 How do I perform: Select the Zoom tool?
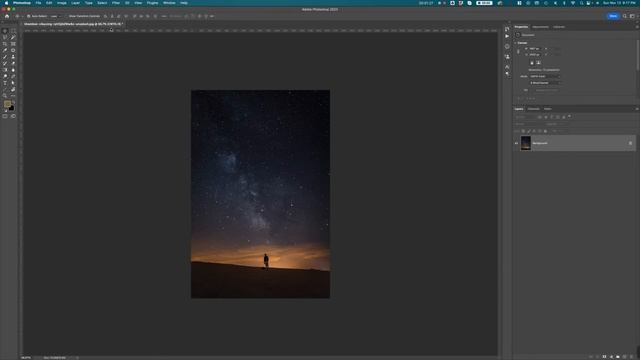point(5,96)
